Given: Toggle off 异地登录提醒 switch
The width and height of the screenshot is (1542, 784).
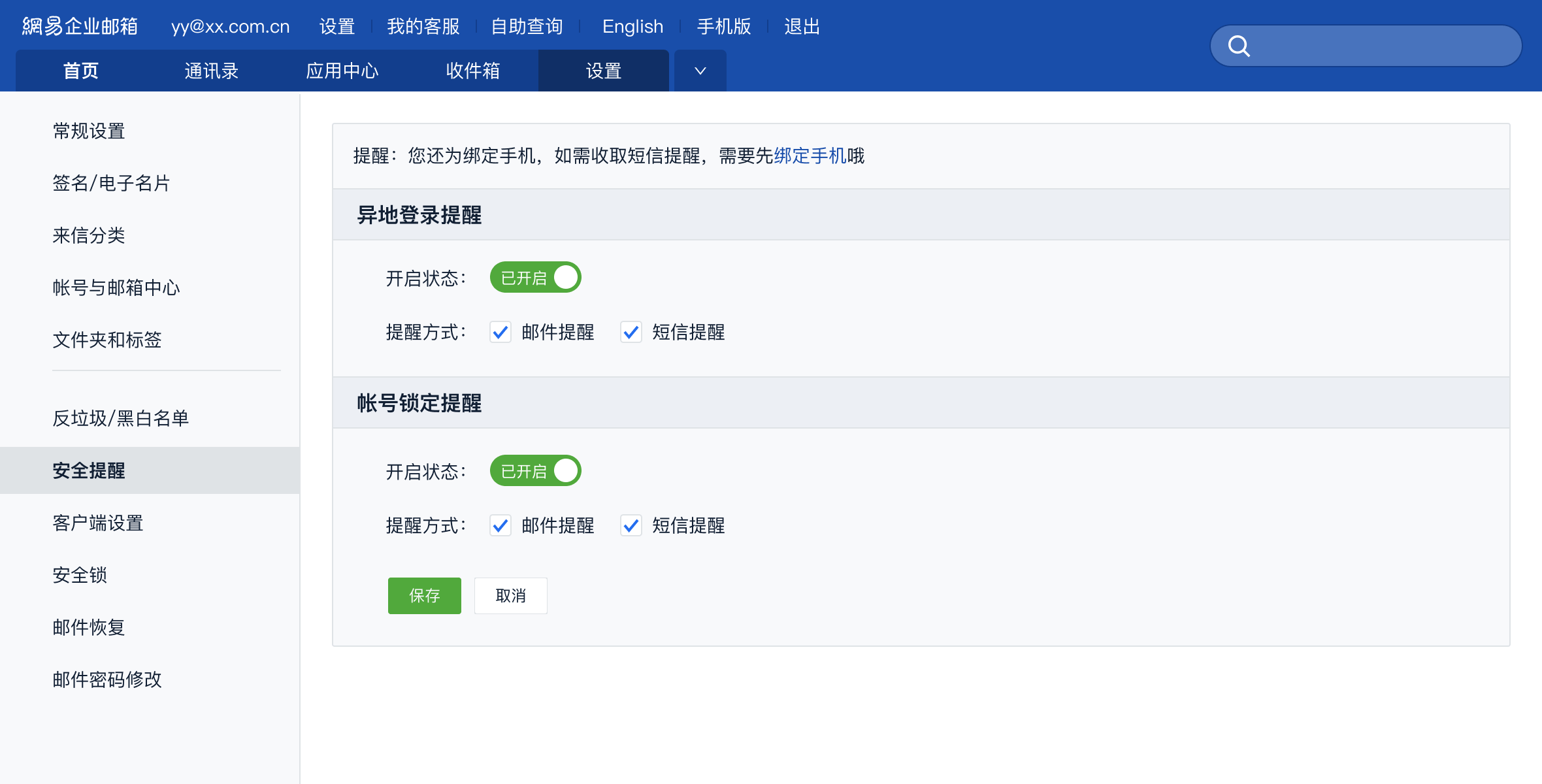Looking at the screenshot, I should click(535, 278).
